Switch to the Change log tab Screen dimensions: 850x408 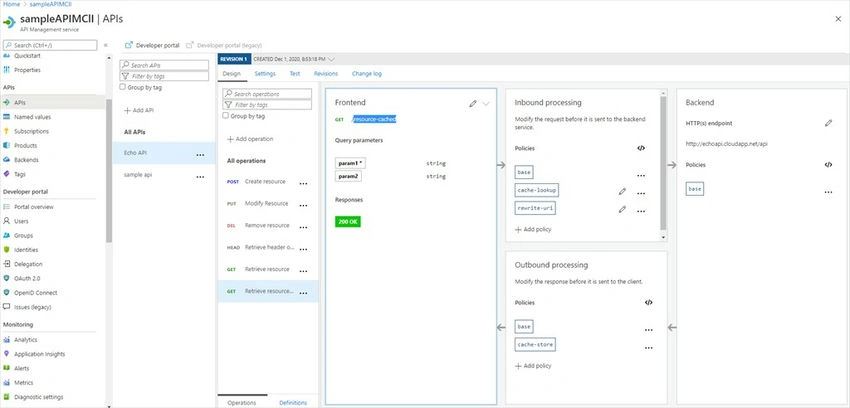(366, 74)
